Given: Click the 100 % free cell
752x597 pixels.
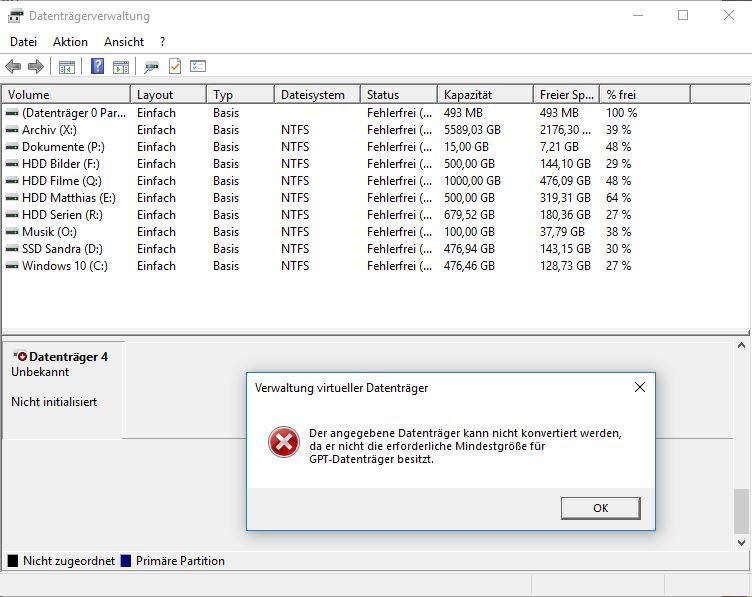Looking at the screenshot, I should 621,113.
